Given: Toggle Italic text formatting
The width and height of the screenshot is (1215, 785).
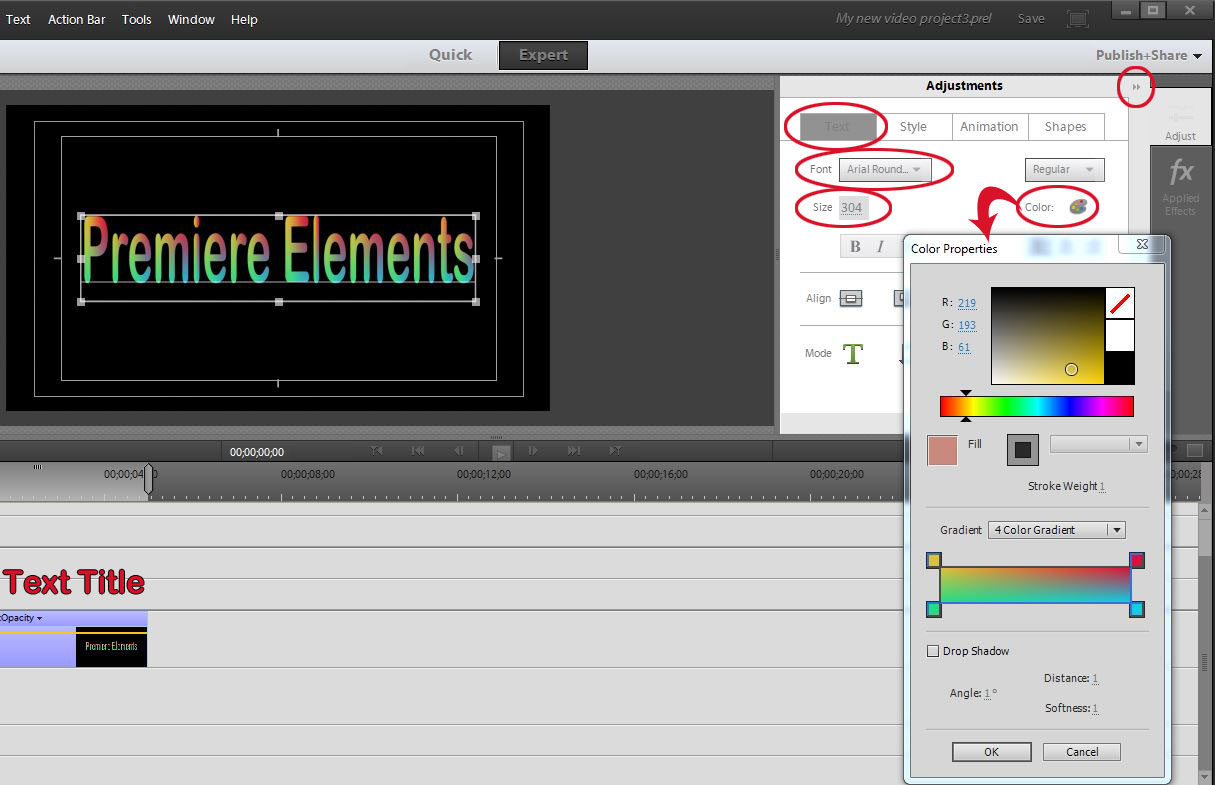Looking at the screenshot, I should tap(880, 247).
